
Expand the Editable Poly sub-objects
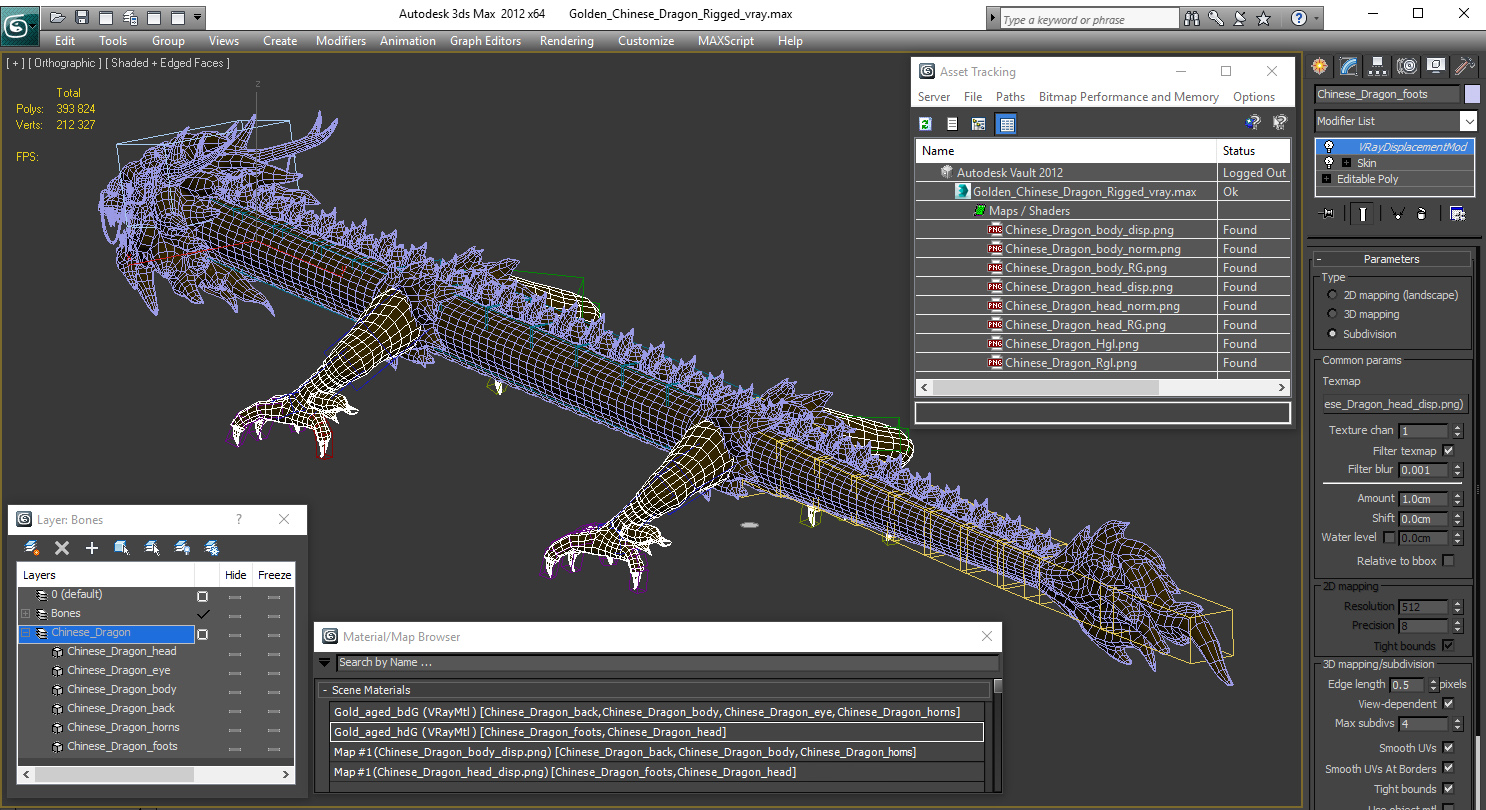pyautogui.click(x=1327, y=179)
